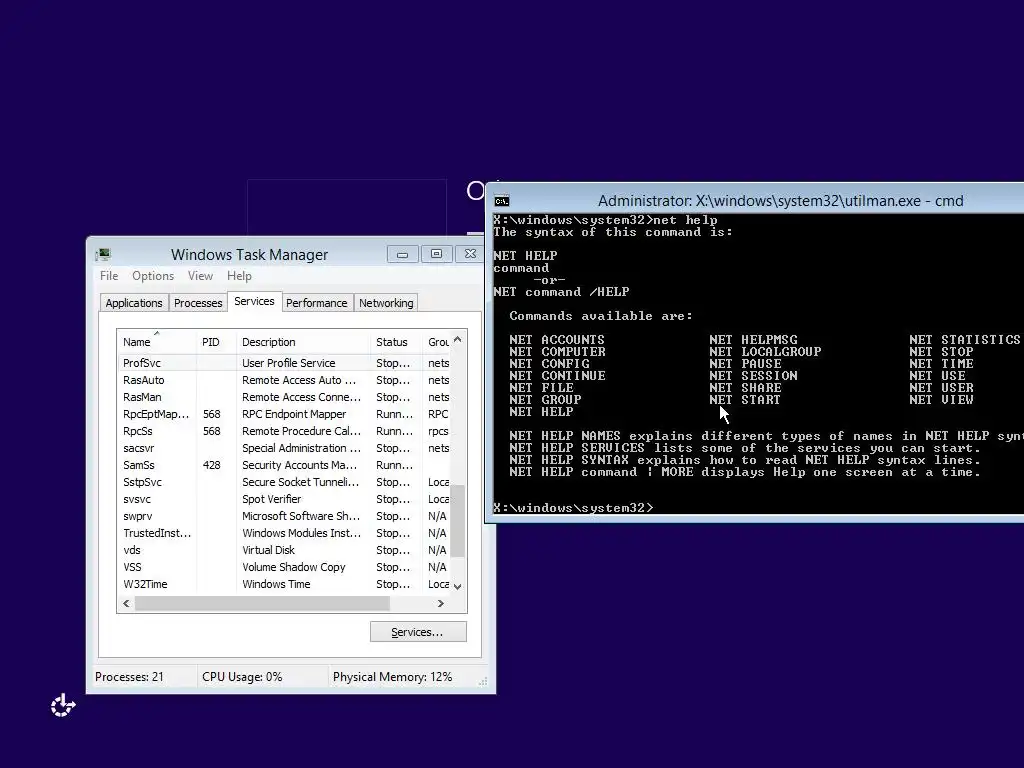Image resolution: width=1024 pixels, height=768 pixels.
Task: Open the View menu in Task Manager
Action: pos(200,276)
